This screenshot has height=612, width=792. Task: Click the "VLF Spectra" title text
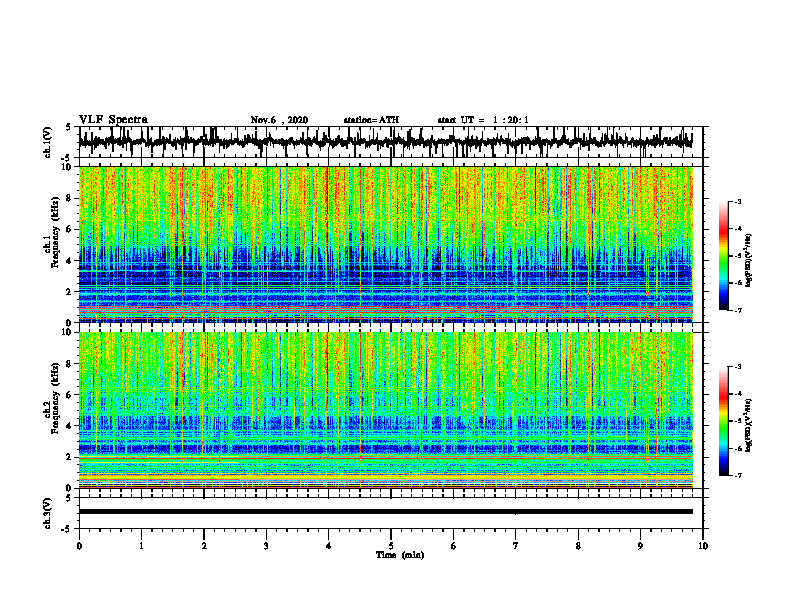[x=113, y=120]
